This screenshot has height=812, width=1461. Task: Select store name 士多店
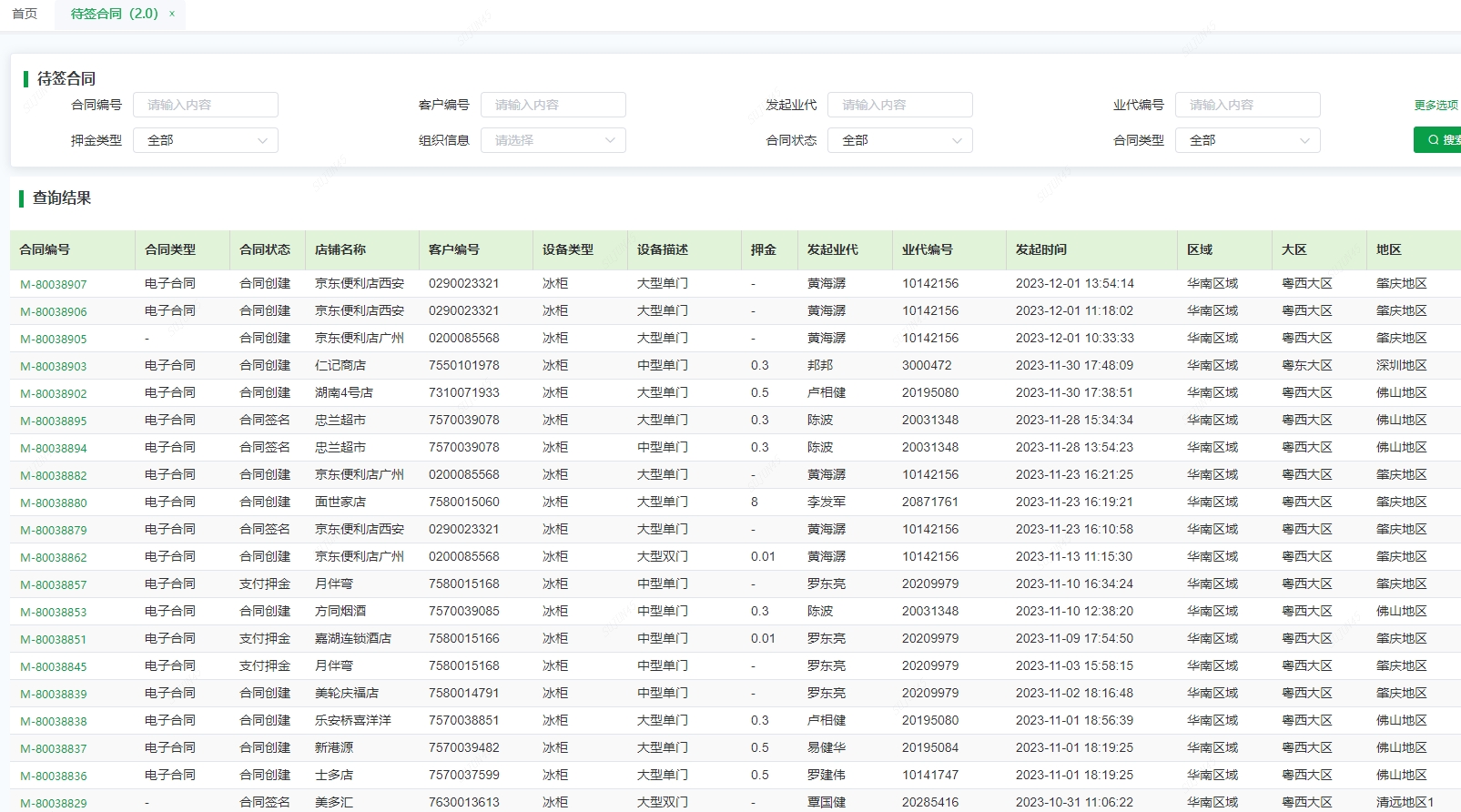pyautogui.click(x=334, y=775)
